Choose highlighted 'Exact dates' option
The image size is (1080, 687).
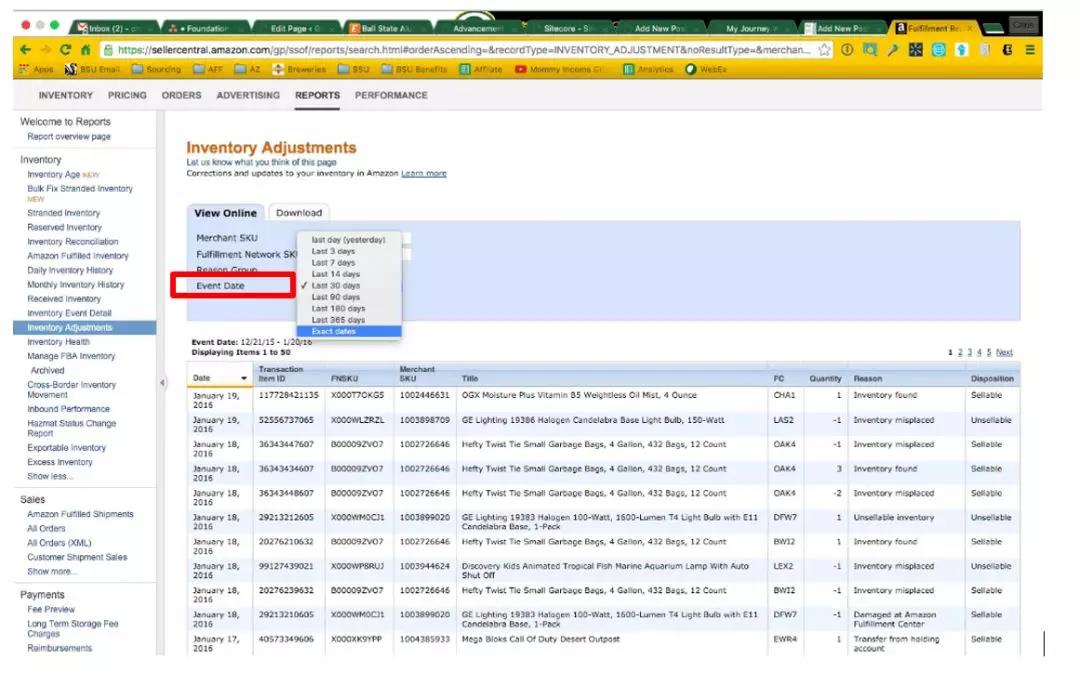tap(349, 331)
